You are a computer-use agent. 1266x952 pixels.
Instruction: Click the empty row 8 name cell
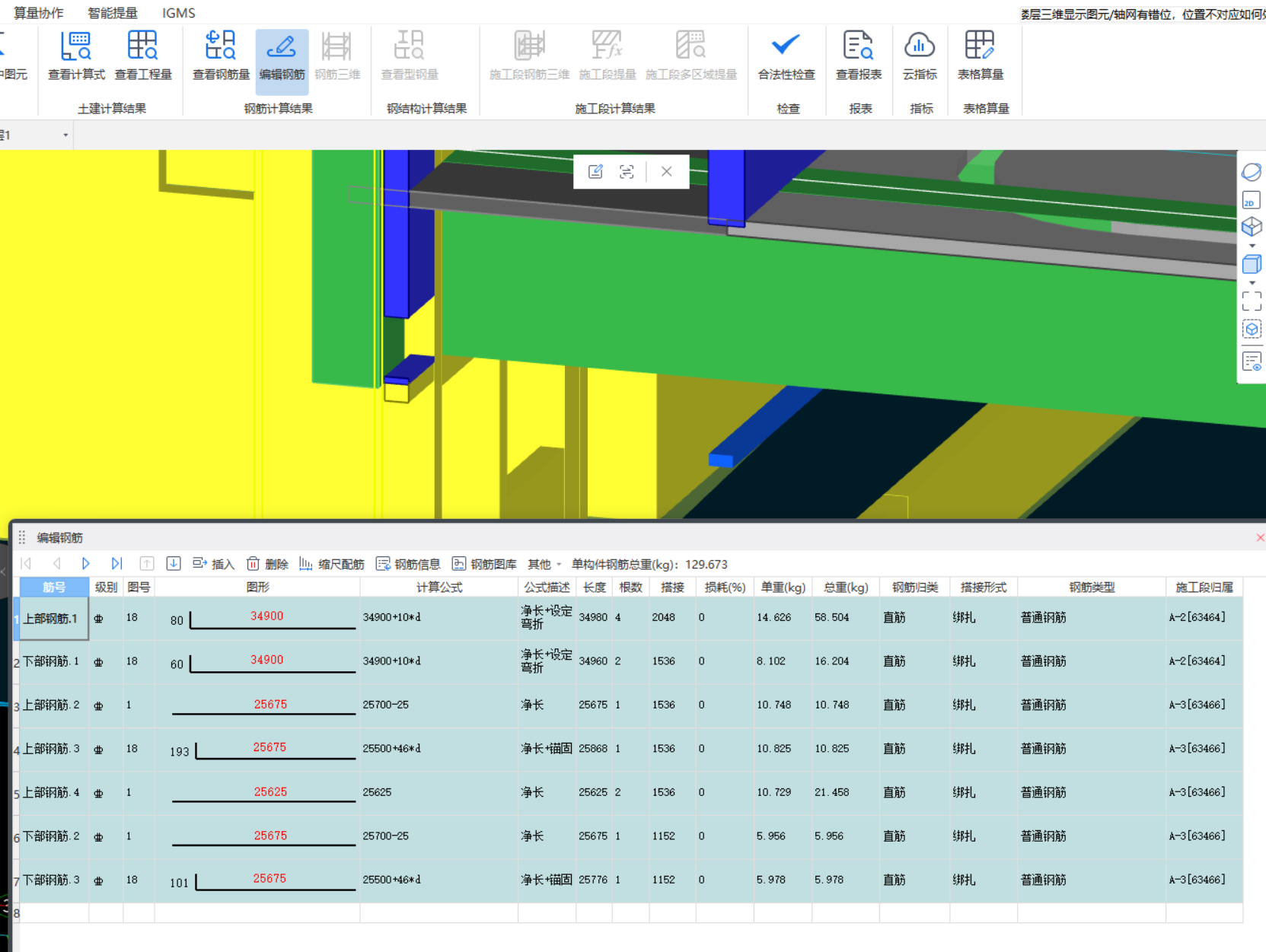54,913
